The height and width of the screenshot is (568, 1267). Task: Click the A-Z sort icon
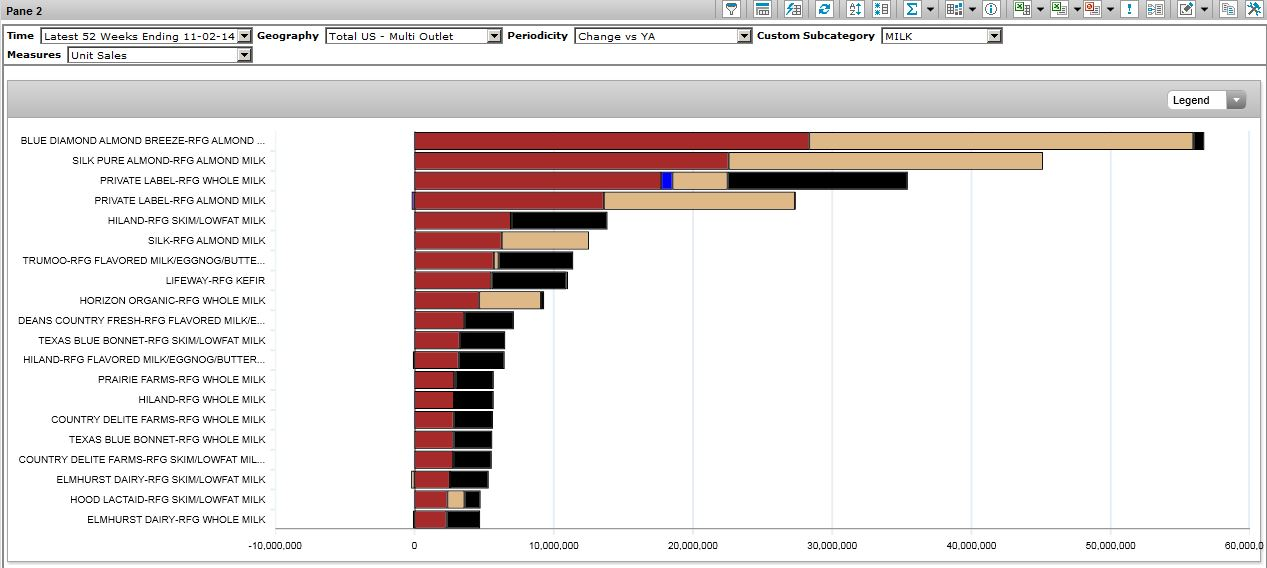point(855,9)
